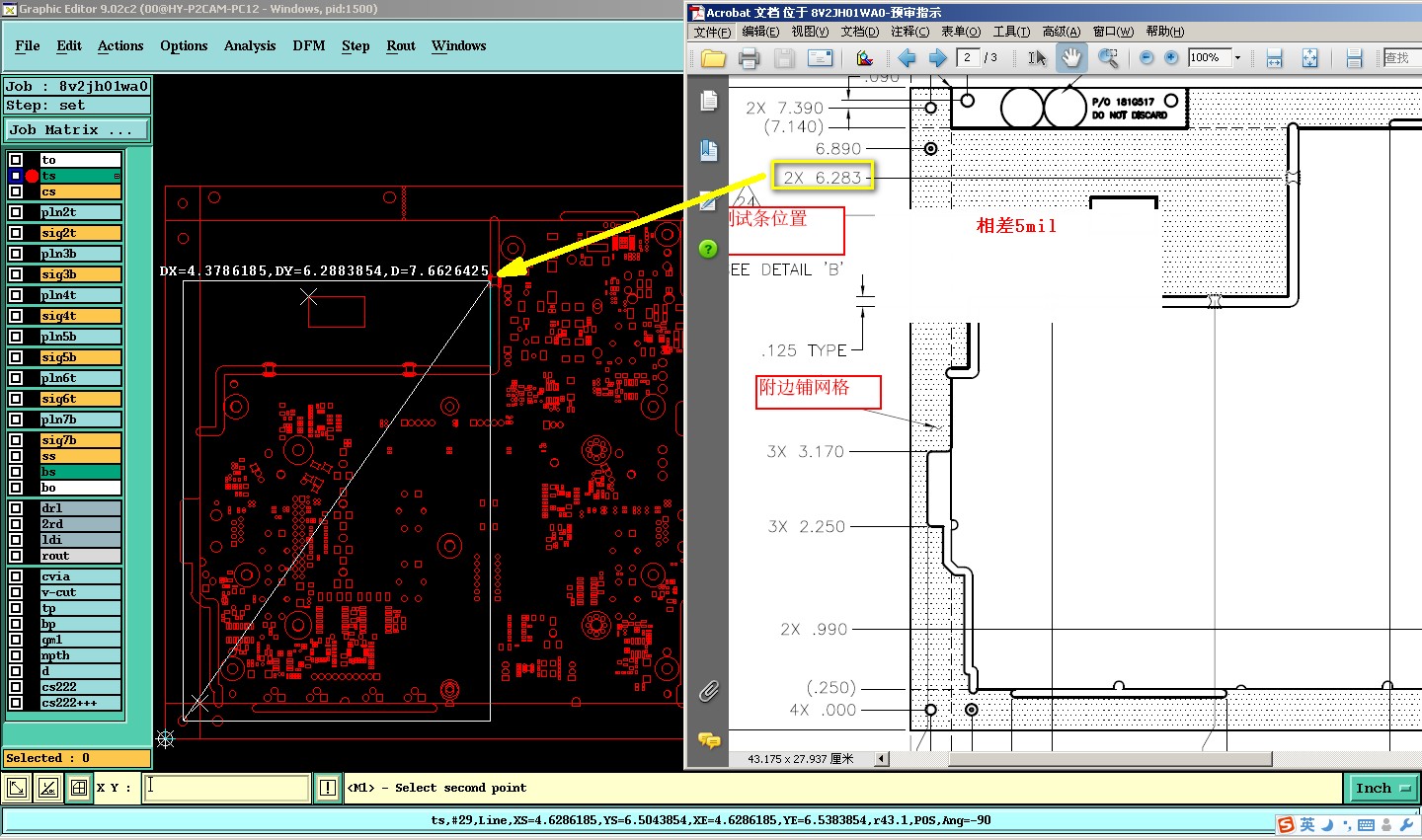
Task: Toggle display box for layer sig4t
Action: [x=16, y=316]
